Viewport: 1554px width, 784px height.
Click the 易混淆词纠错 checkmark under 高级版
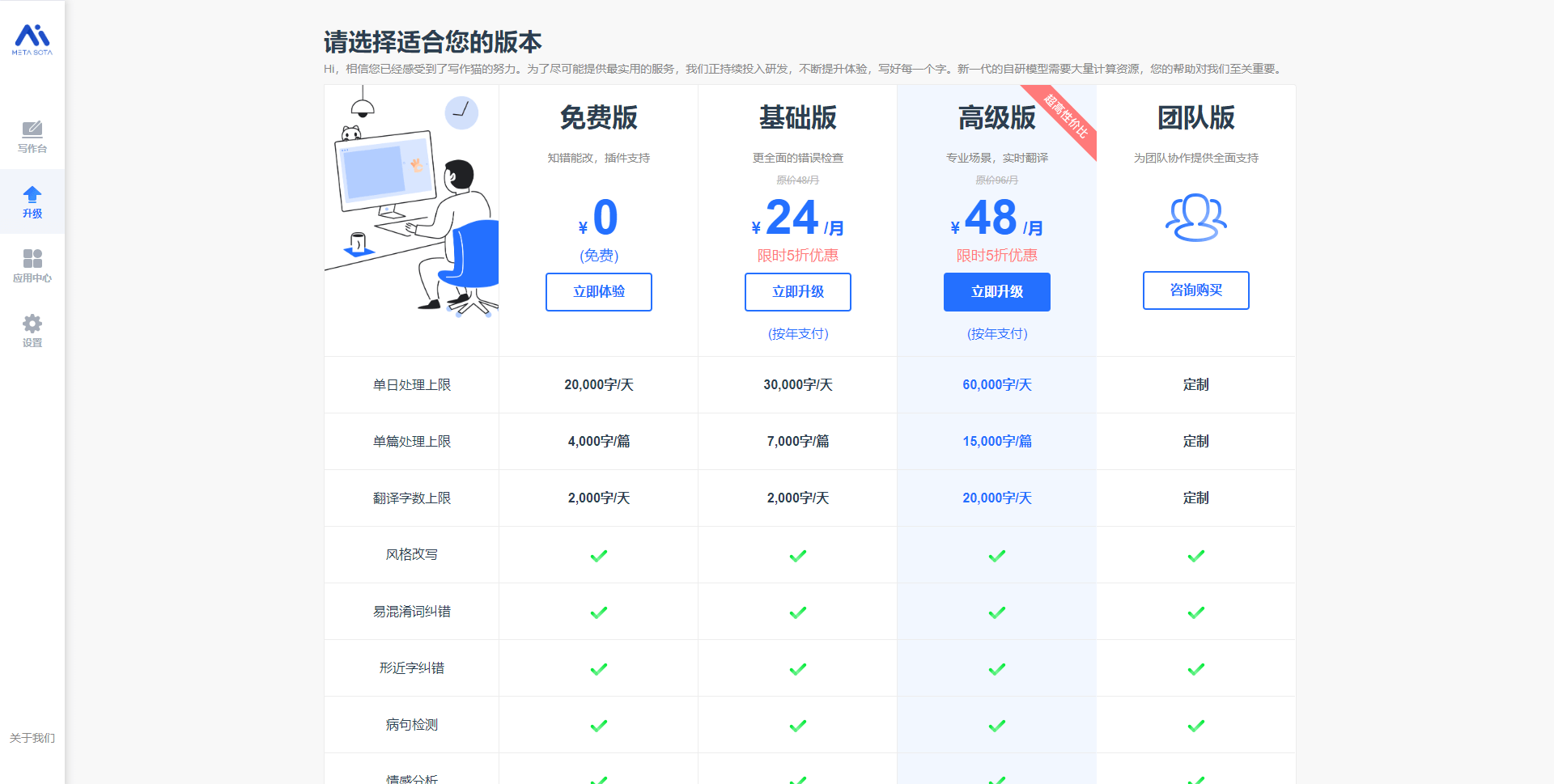(996, 612)
